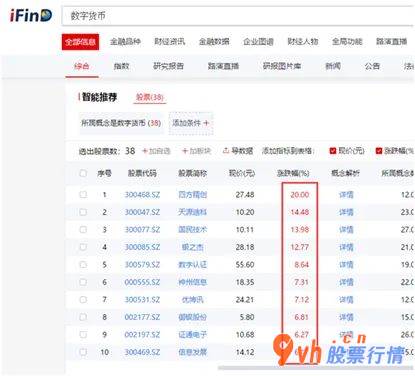The image size is (415, 376).
Task: Switch to the 路演直播 sub-tab
Action: tap(223, 66)
